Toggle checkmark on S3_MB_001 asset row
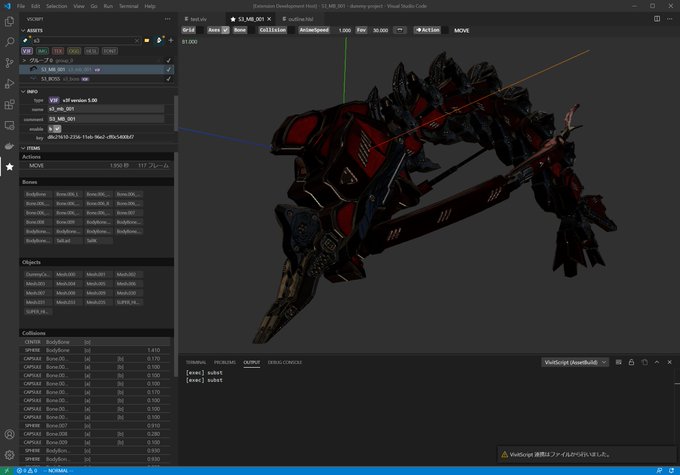Image resolution: width=680 pixels, height=475 pixels. (169, 69)
